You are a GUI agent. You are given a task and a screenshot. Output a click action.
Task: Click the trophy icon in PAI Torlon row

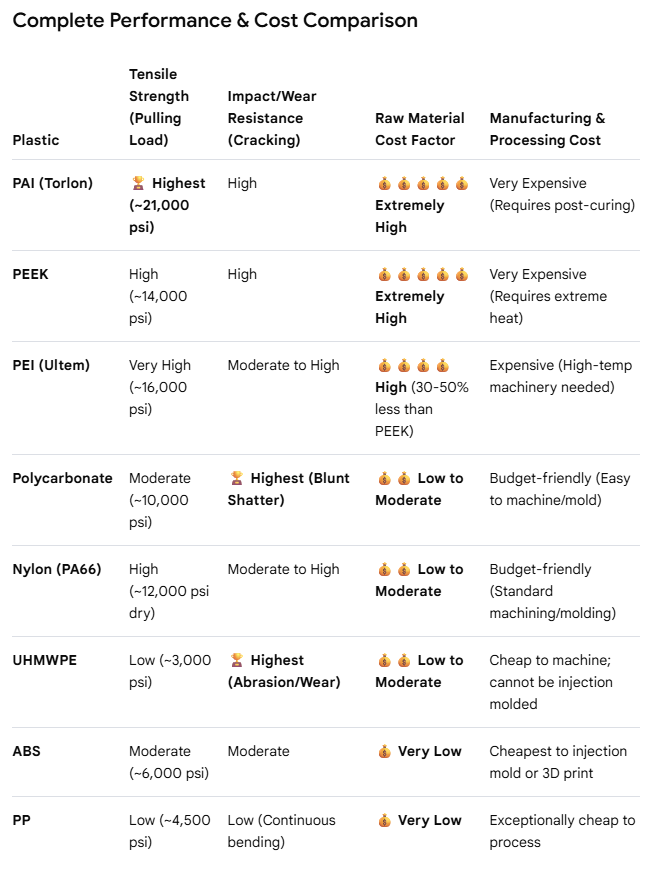(138, 183)
